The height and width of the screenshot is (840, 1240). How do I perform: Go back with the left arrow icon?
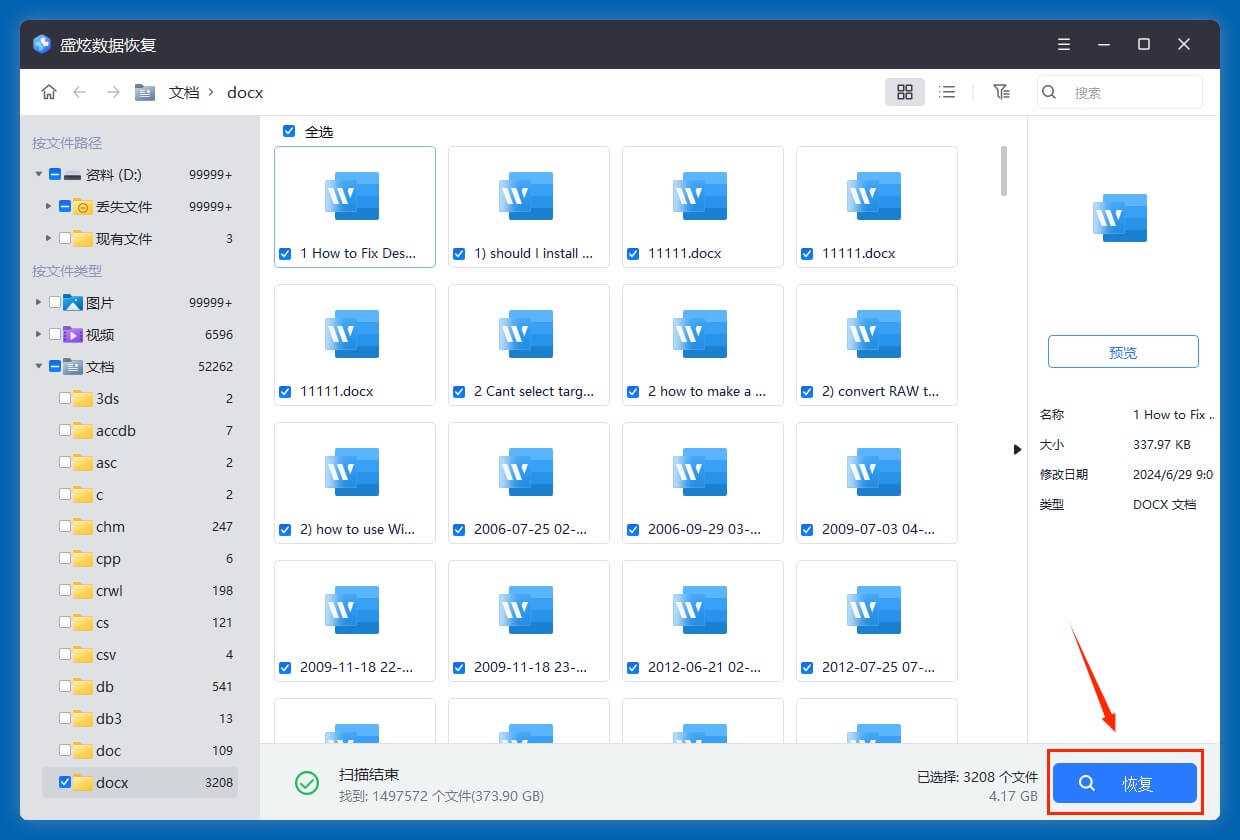[x=80, y=92]
